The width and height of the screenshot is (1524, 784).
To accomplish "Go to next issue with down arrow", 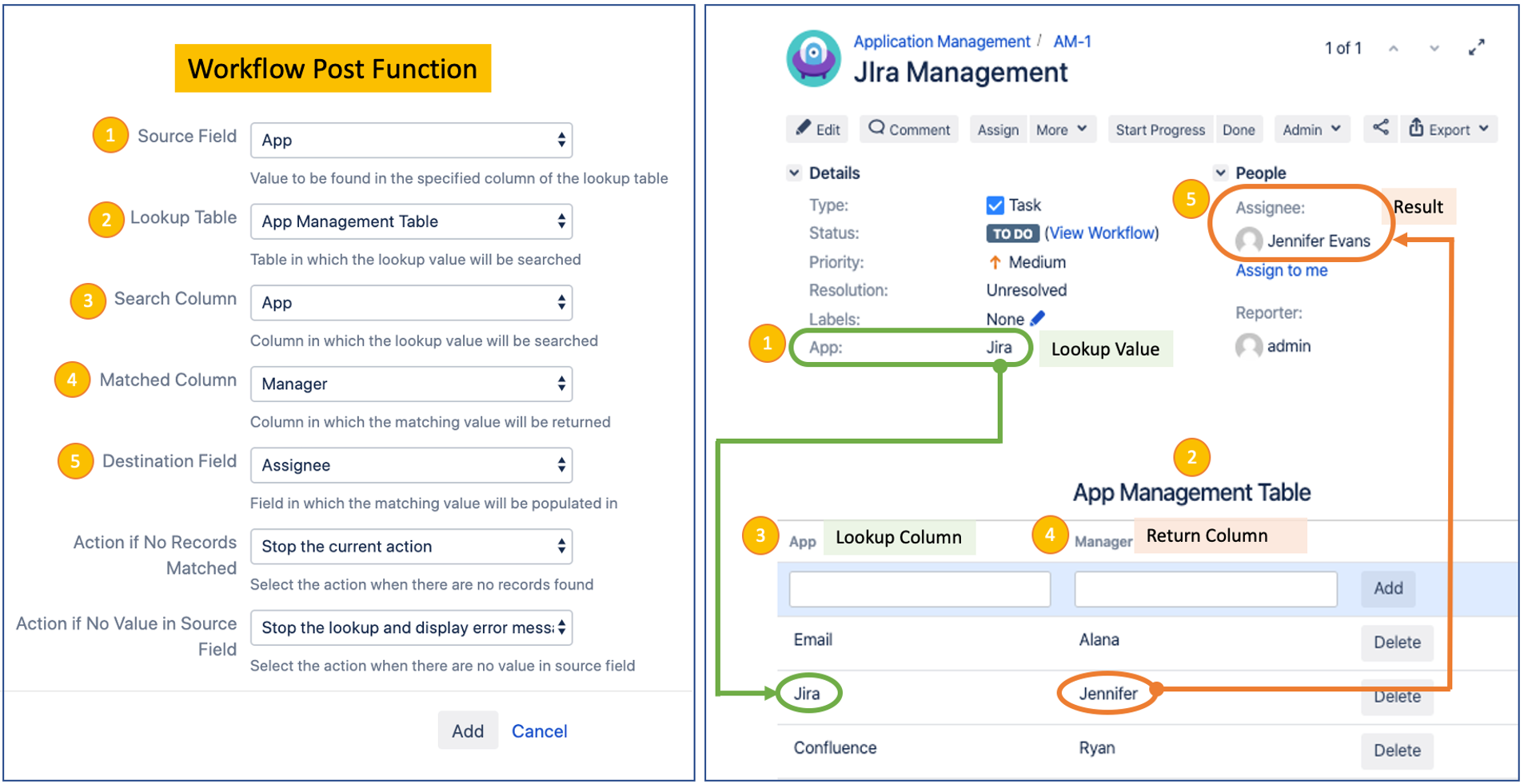I will tap(1434, 49).
